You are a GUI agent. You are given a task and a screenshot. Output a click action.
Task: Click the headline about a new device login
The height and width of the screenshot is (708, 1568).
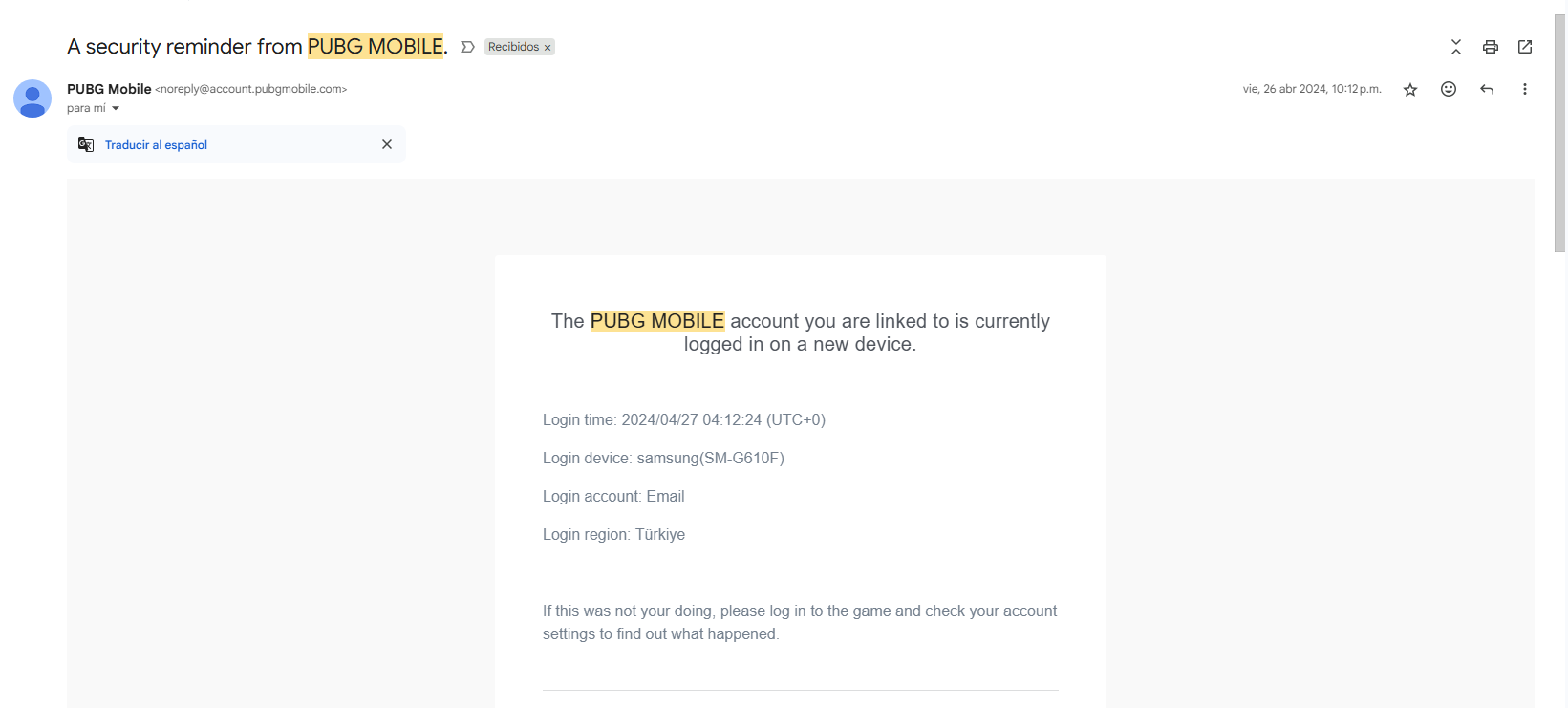click(801, 333)
